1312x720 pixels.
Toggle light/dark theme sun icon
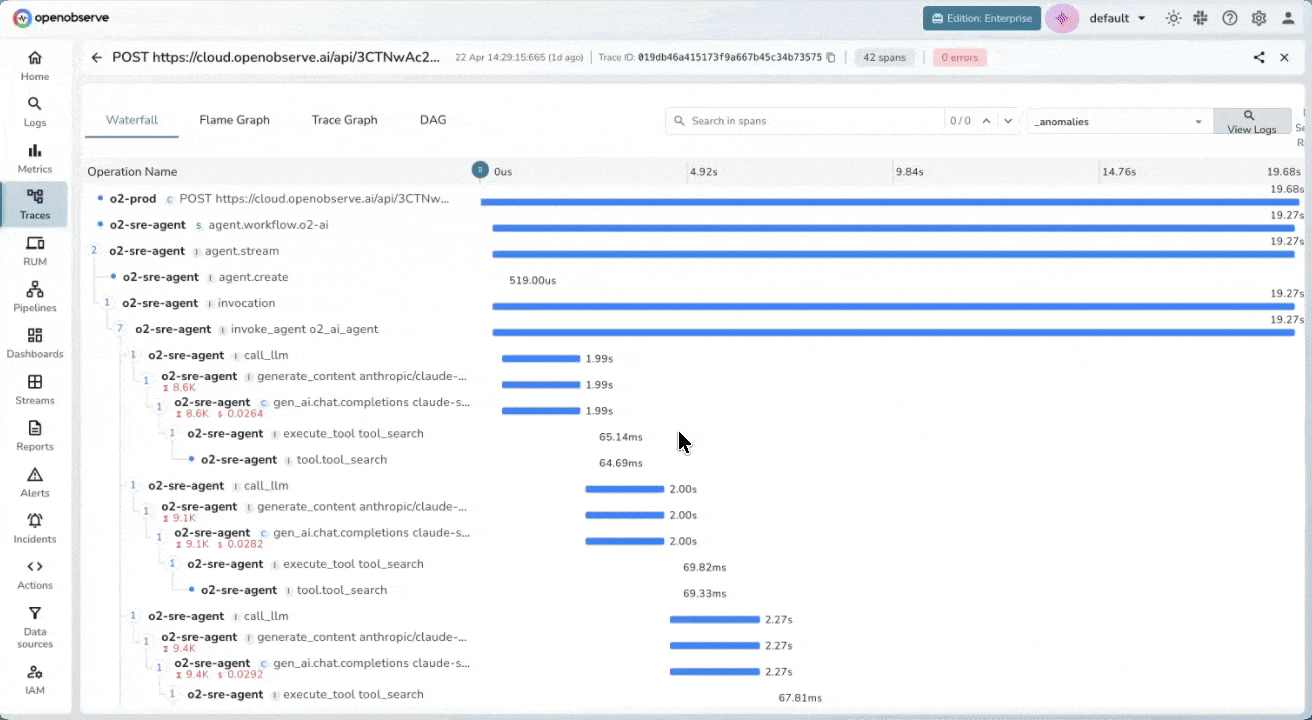coord(1173,18)
